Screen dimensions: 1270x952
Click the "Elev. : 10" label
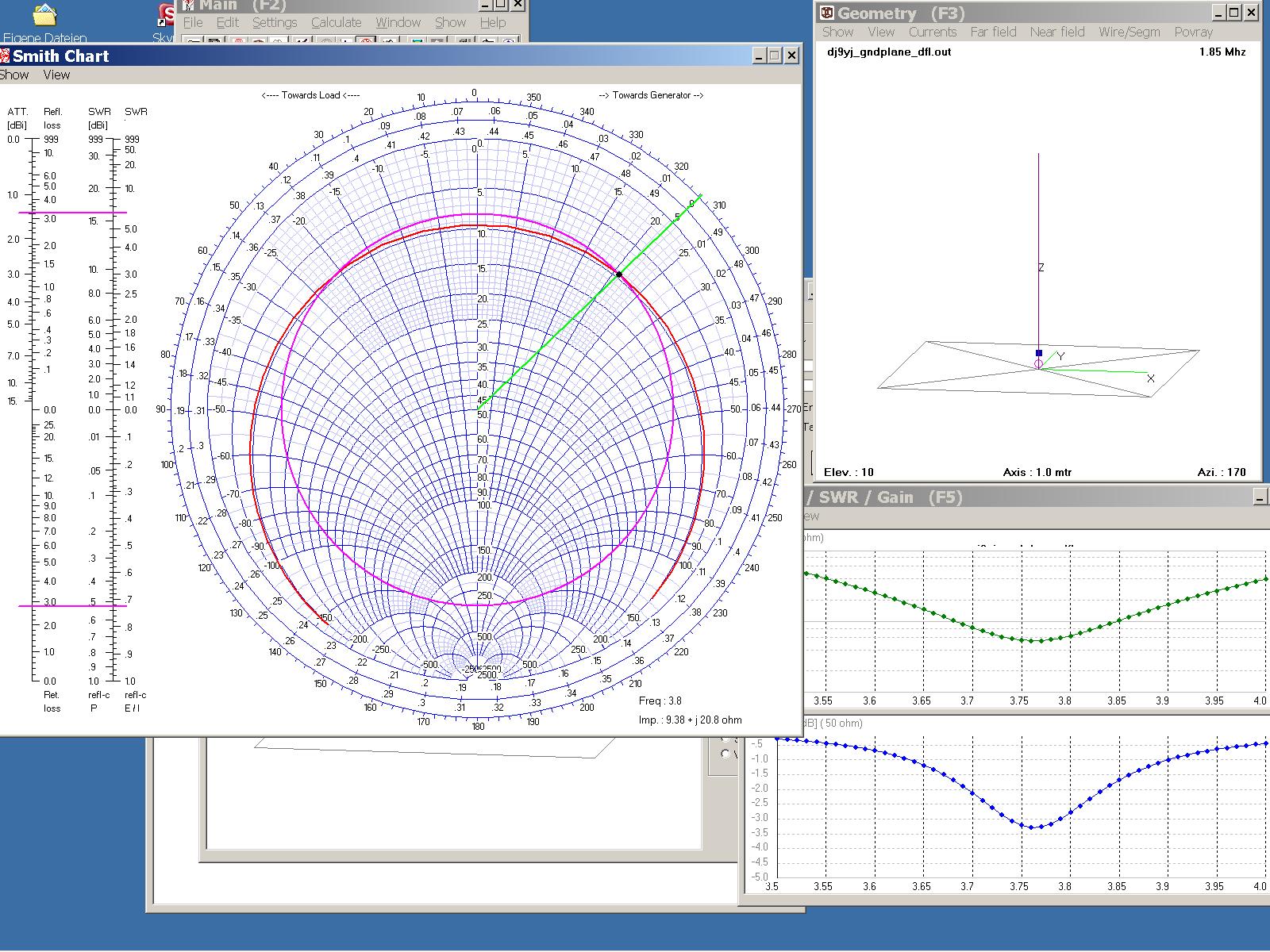849,472
